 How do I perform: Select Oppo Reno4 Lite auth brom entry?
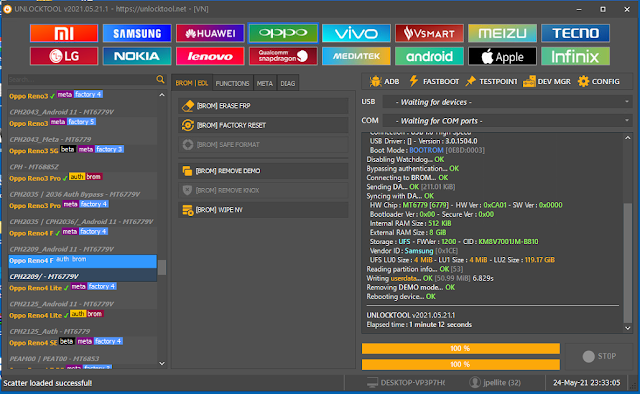82,323
